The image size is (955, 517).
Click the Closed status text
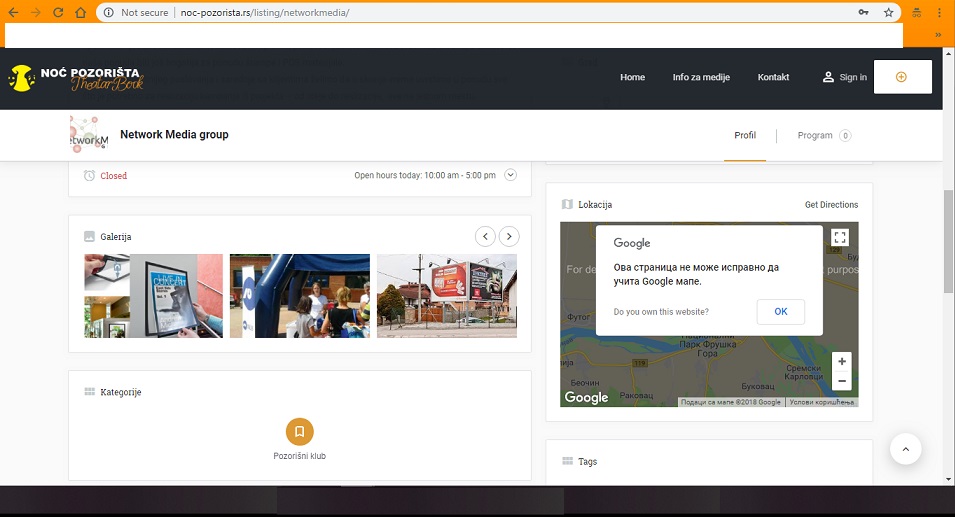[x=114, y=175]
